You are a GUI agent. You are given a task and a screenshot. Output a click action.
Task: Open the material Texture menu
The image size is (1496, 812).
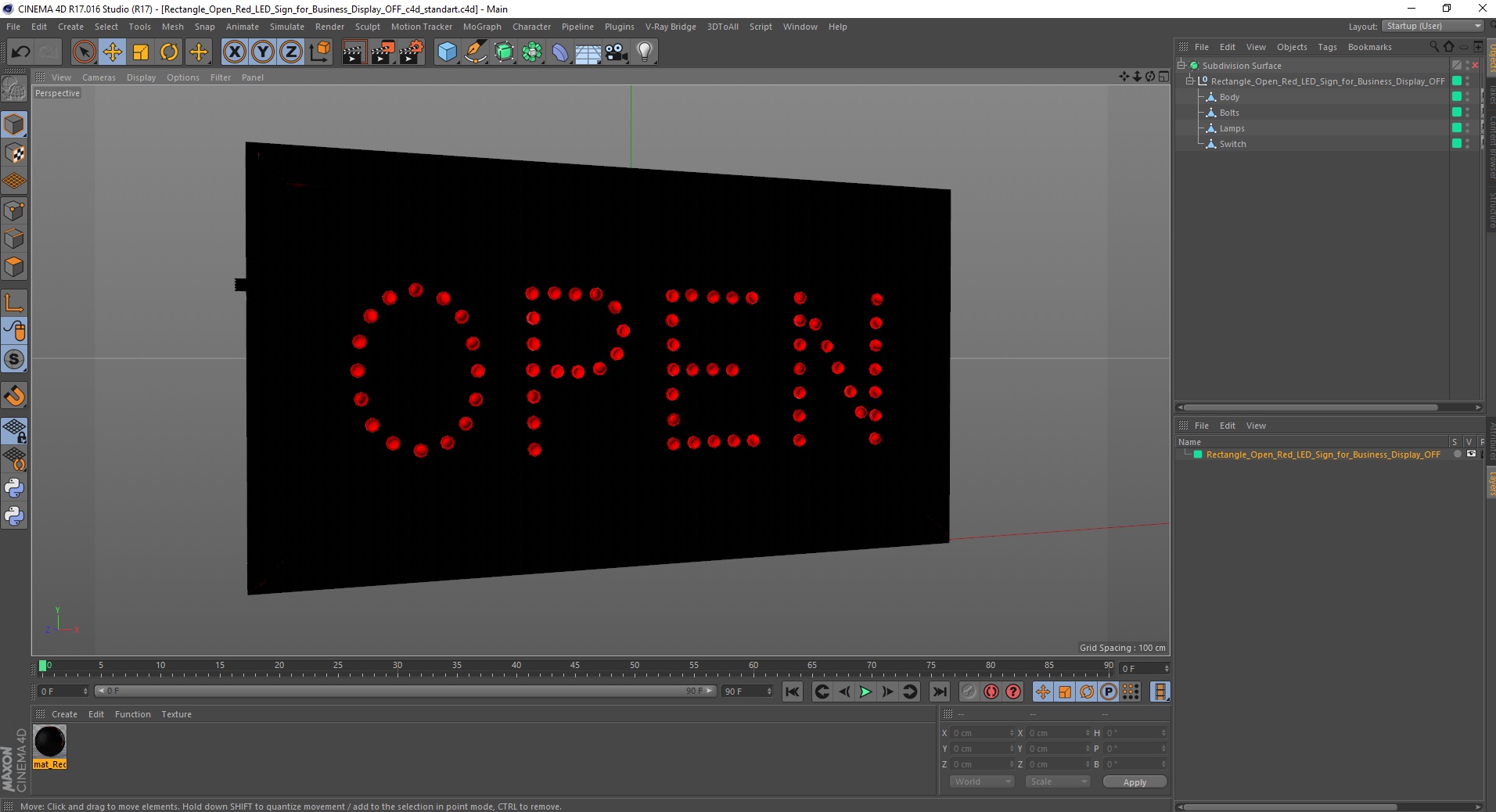coord(176,714)
